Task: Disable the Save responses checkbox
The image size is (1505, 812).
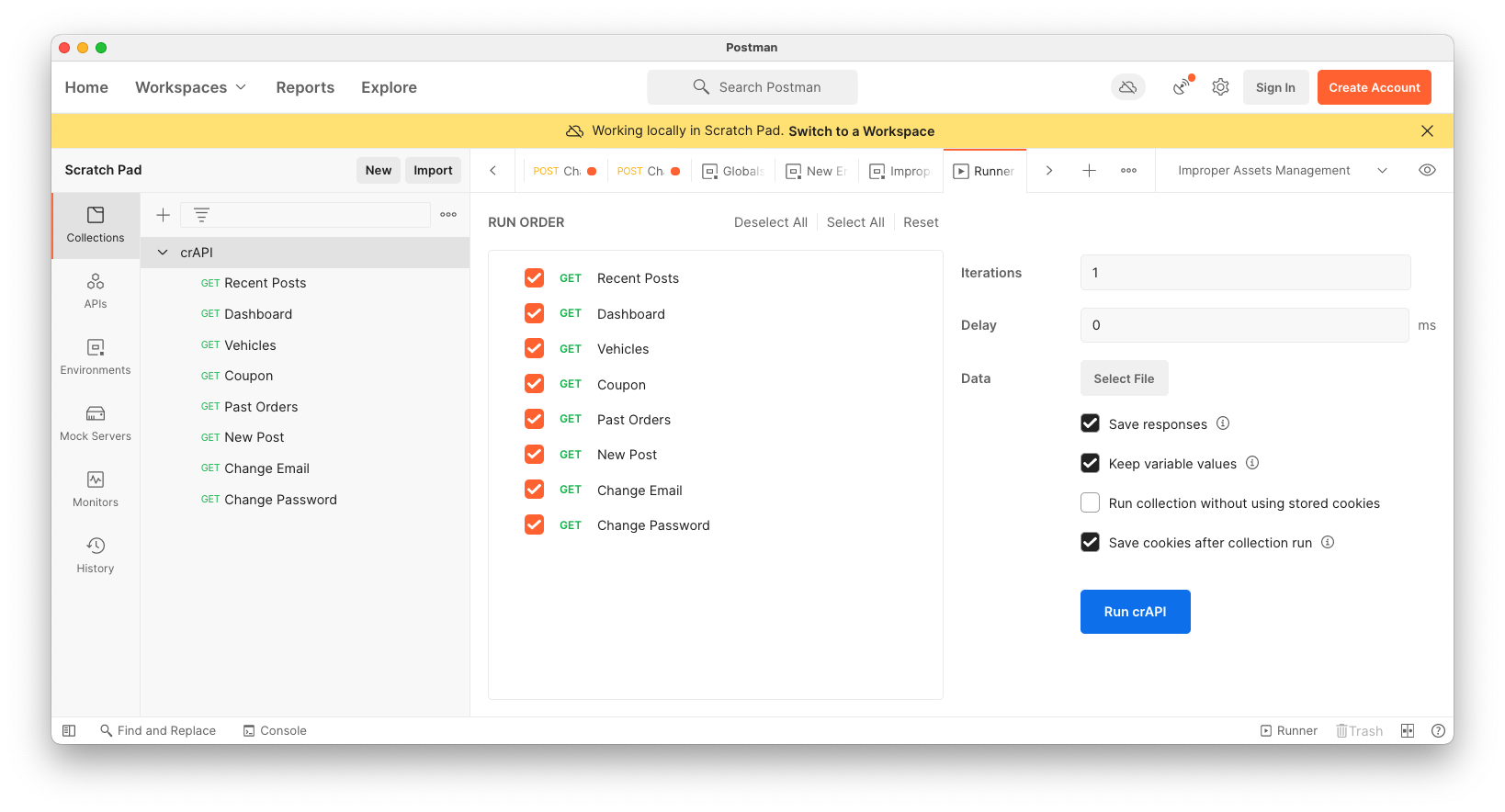Action: (x=1090, y=423)
